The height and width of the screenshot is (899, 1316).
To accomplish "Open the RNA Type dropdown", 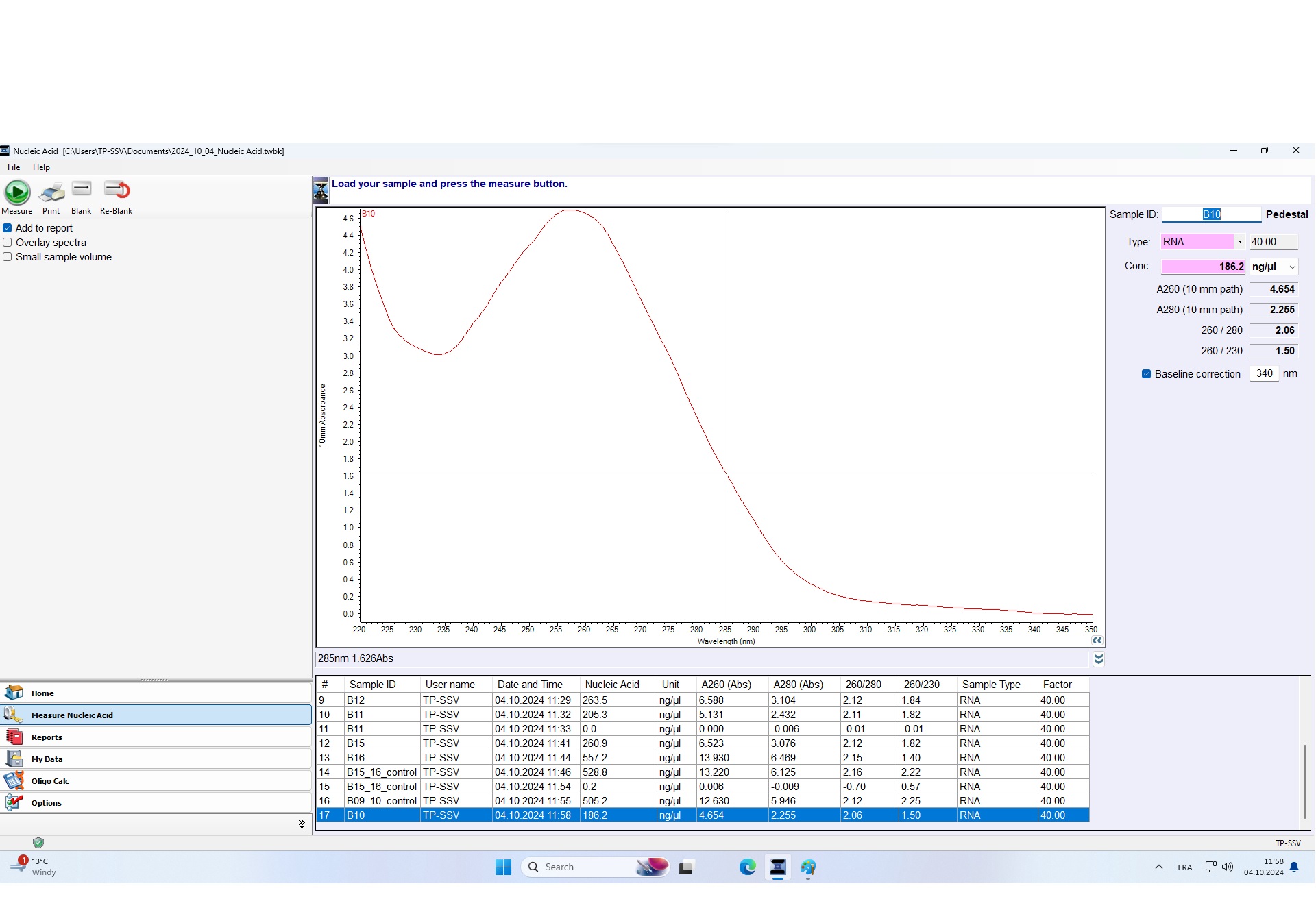I will [1239, 242].
